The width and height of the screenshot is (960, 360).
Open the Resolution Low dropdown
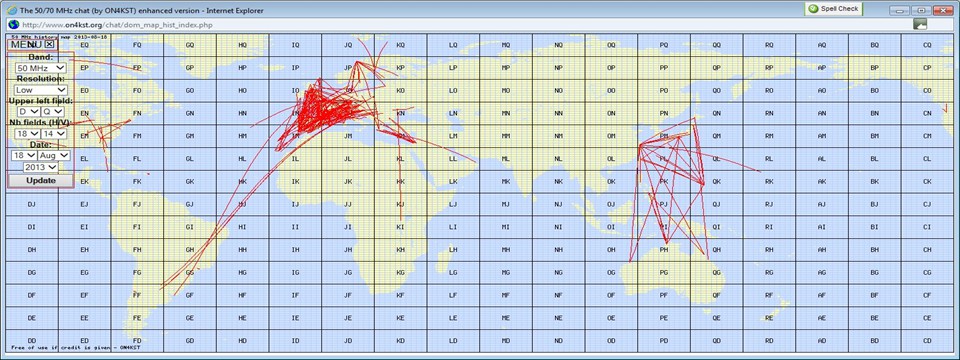(x=41, y=90)
